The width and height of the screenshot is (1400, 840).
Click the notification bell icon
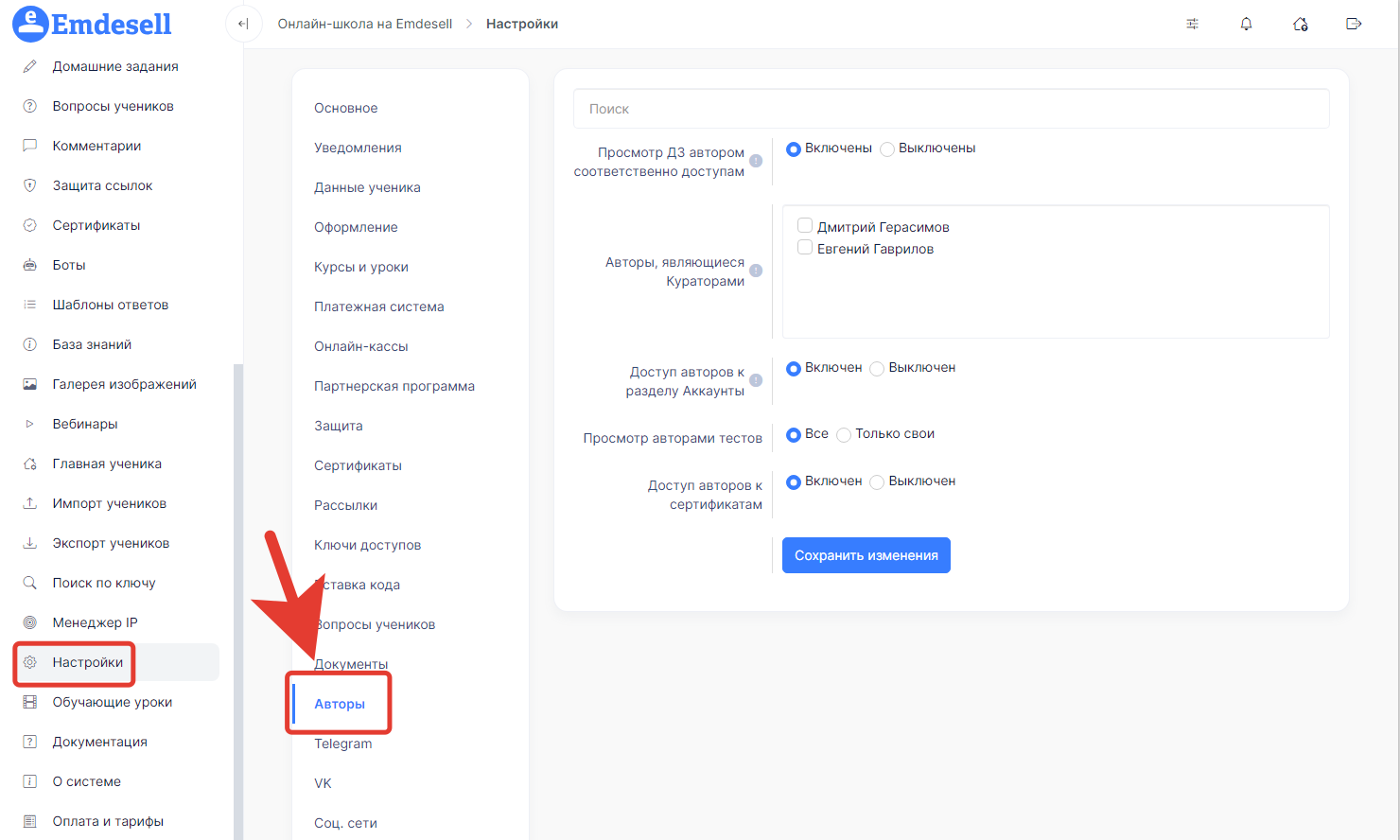pos(1246,24)
